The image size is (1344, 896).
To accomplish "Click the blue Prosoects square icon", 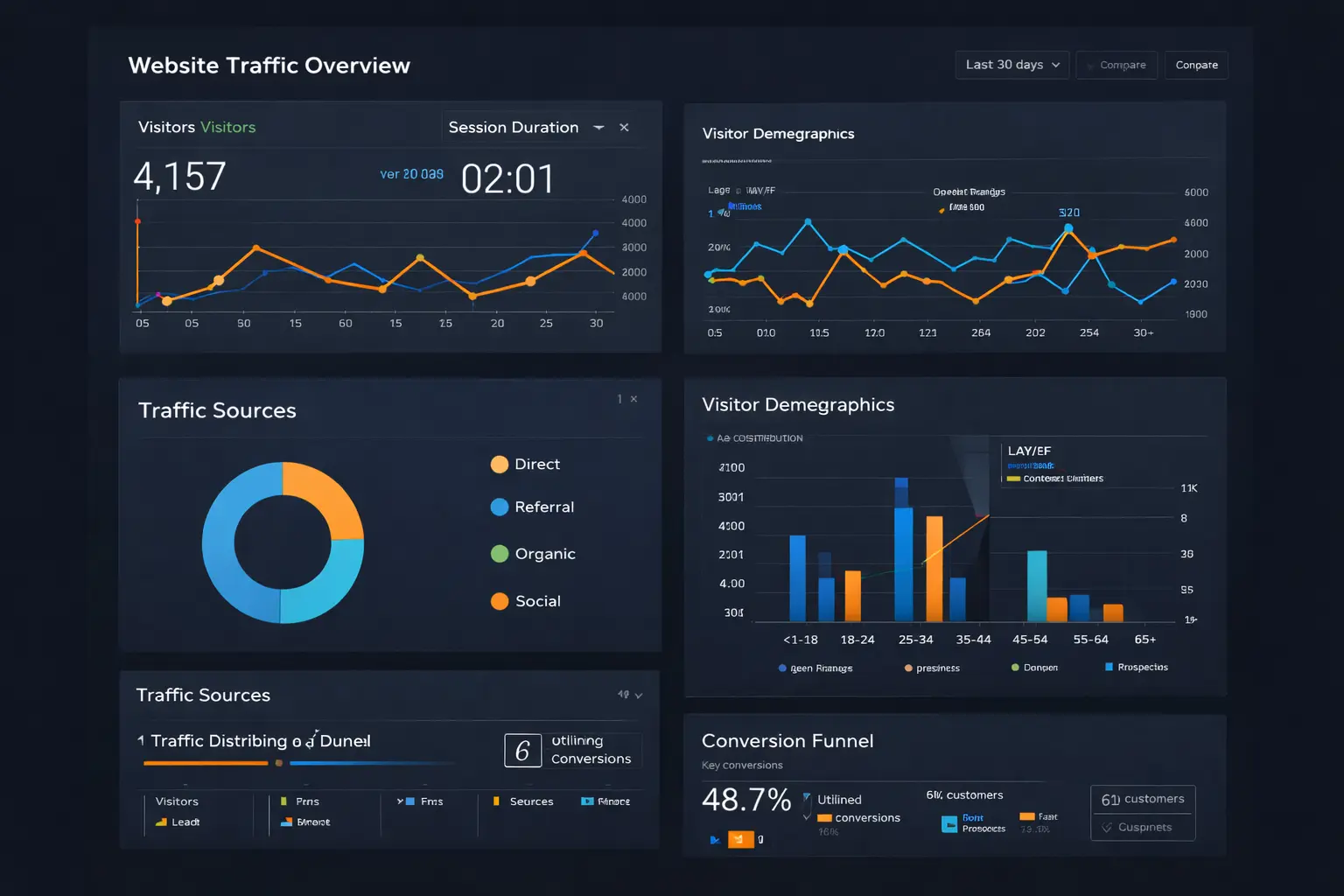I will point(949,823).
